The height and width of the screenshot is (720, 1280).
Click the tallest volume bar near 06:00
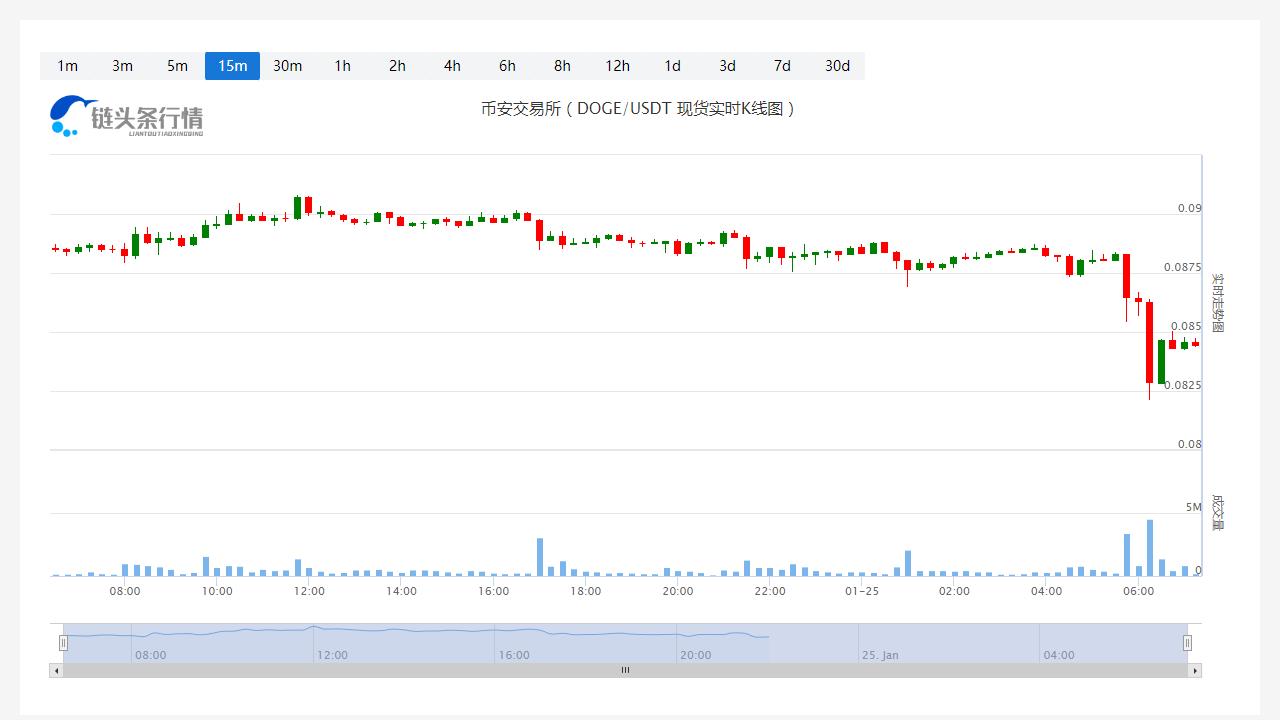pyautogui.click(x=1150, y=548)
